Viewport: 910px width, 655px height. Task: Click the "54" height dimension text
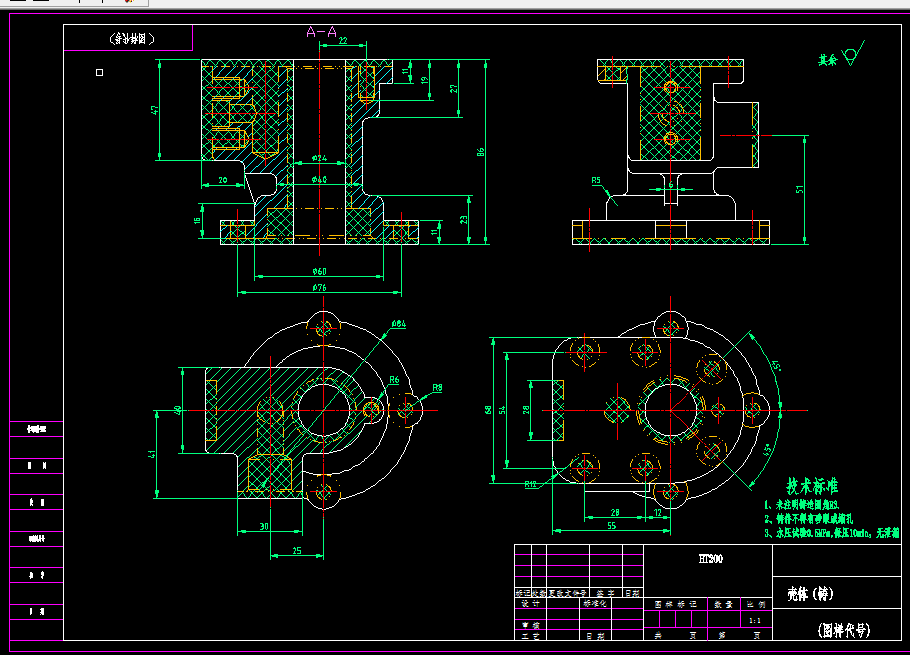point(502,410)
